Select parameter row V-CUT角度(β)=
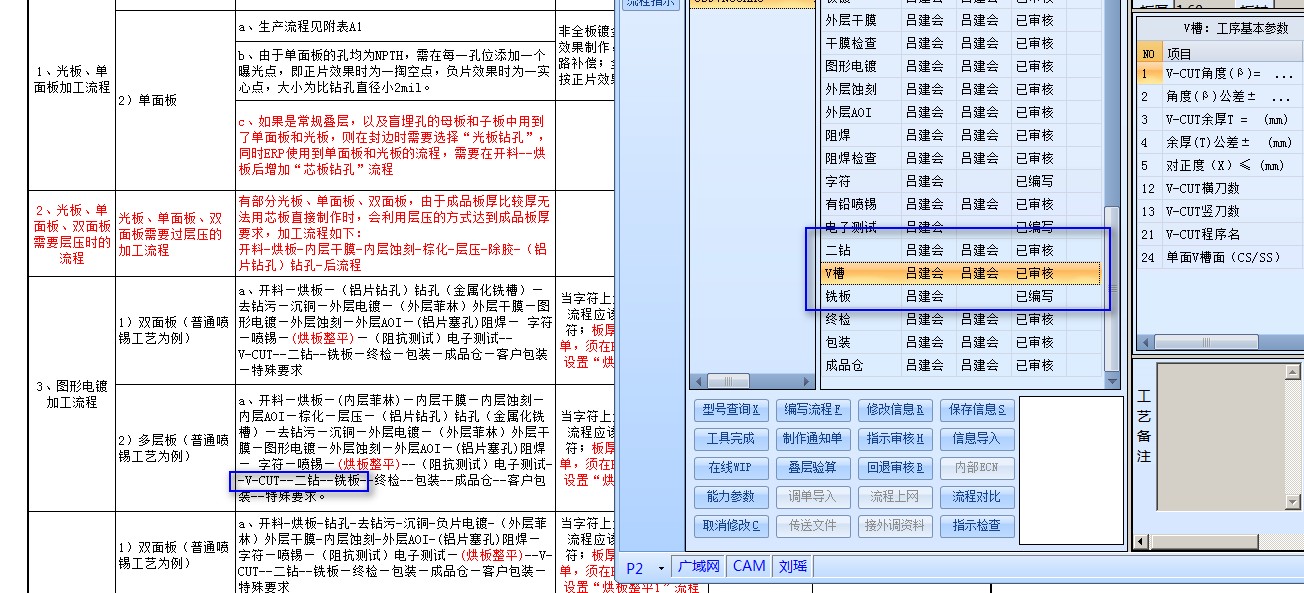This screenshot has width=1304, height=593. click(1220, 73)
